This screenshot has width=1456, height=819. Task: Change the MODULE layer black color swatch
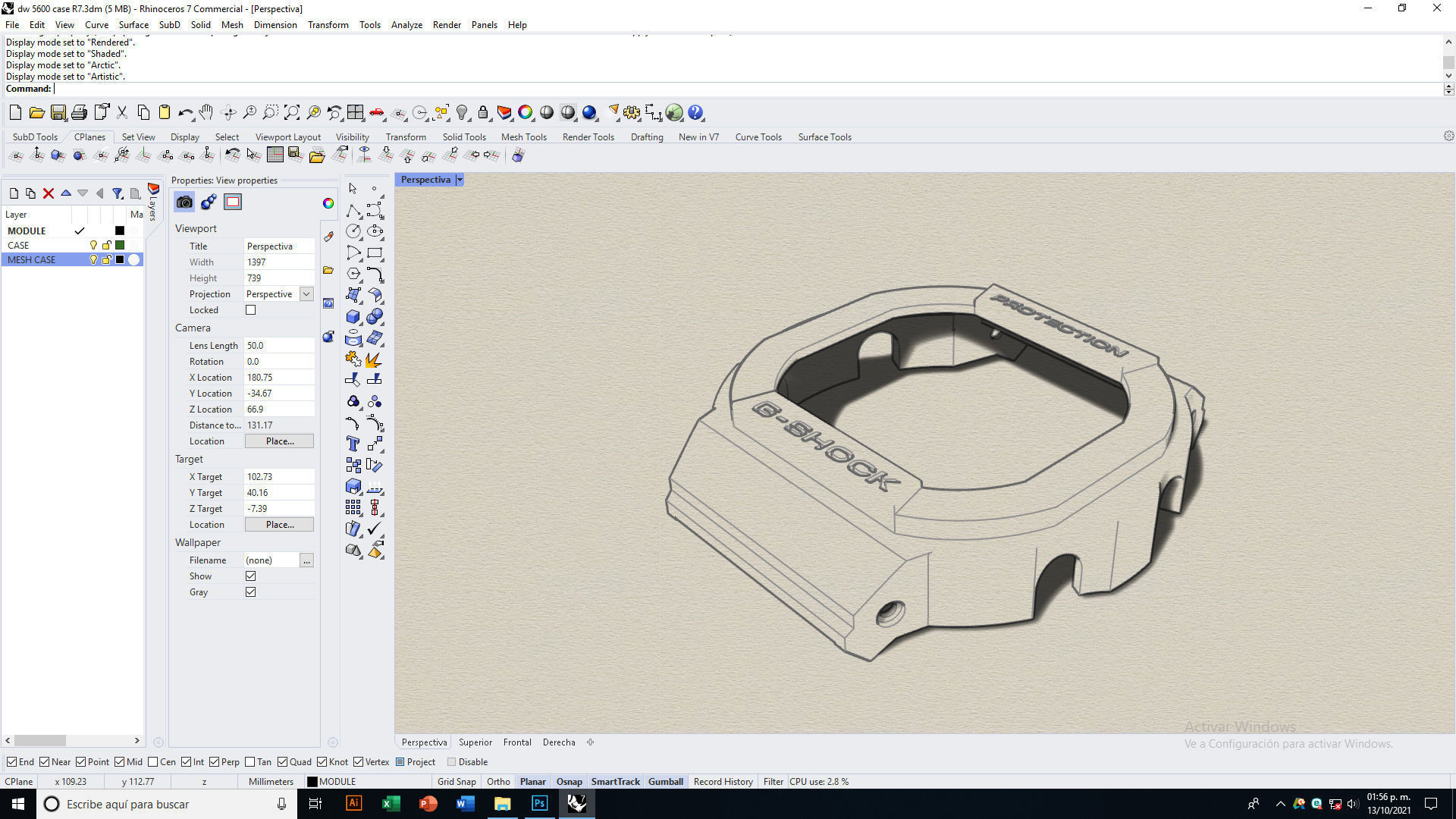click(120, 231)
